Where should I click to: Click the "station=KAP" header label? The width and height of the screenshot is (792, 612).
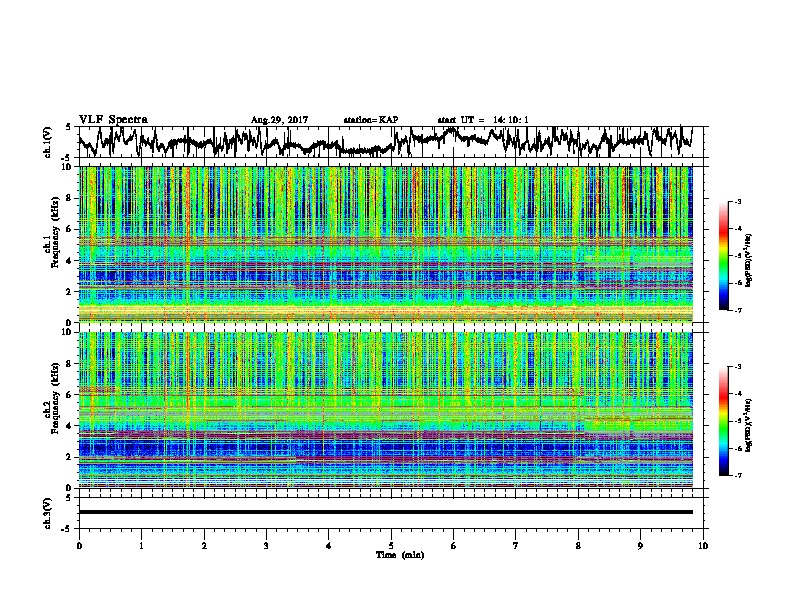pyautogui.click(x=371, y=120)
